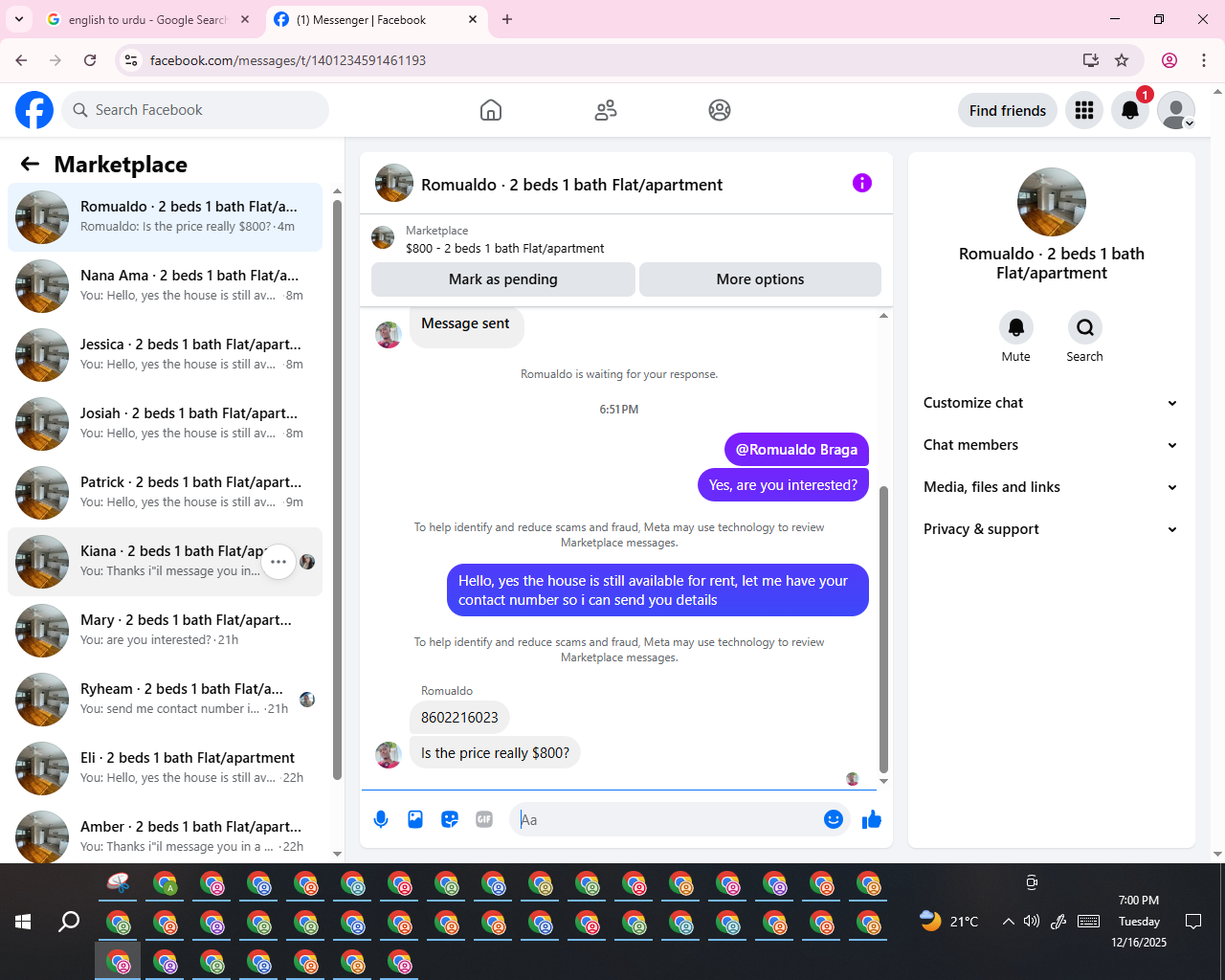This screenshot has height=980, width=1225.
Task: Open the Facebook menu grid icon
Action: click(1084, 110)
